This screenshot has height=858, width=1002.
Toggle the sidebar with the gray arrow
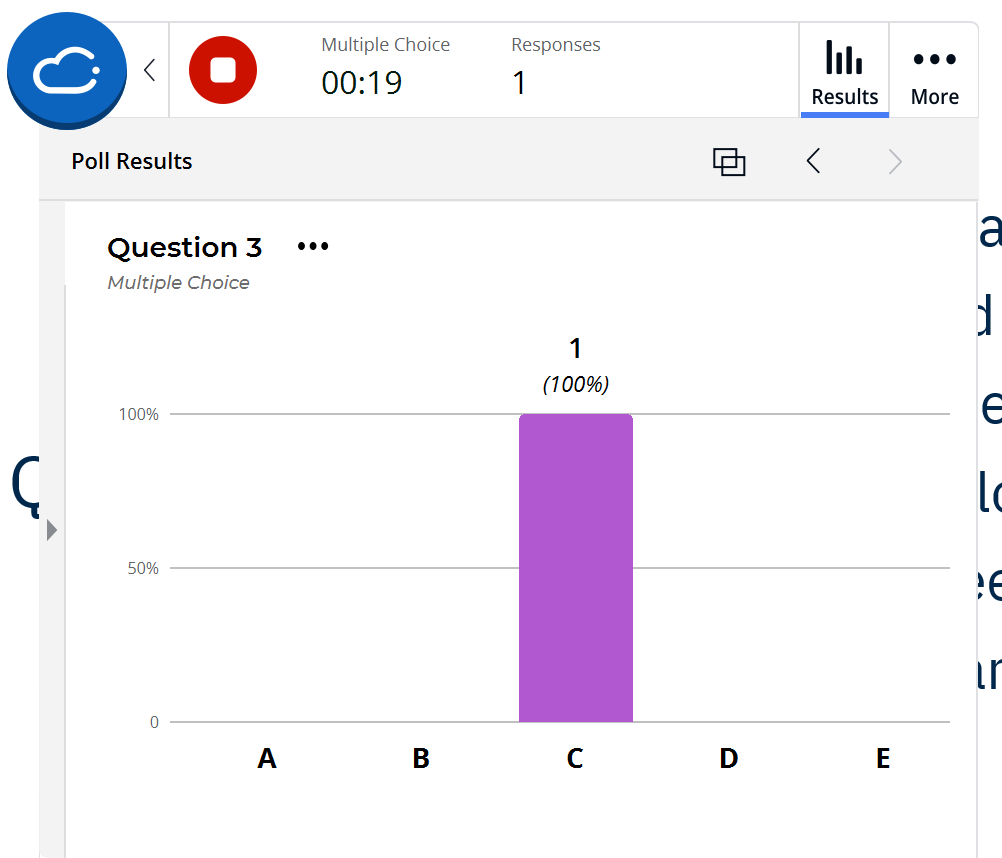pyautogui.click(x=51, y=531)
